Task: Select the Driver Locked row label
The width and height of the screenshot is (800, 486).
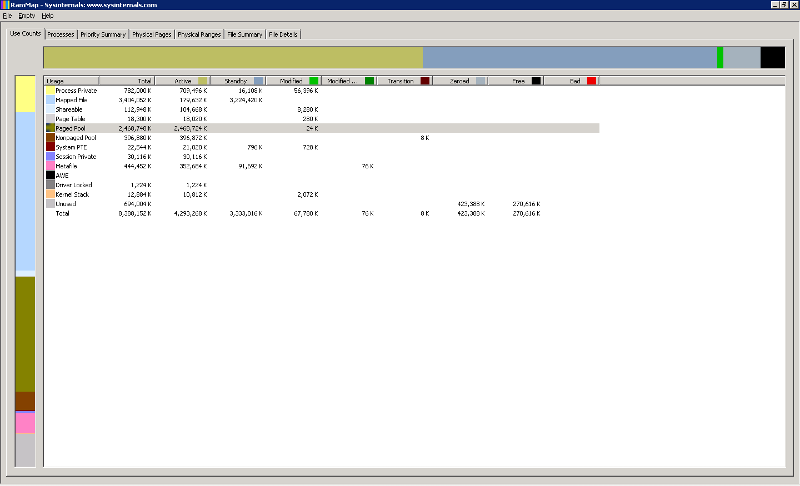Action: click(x=74, y=185)
